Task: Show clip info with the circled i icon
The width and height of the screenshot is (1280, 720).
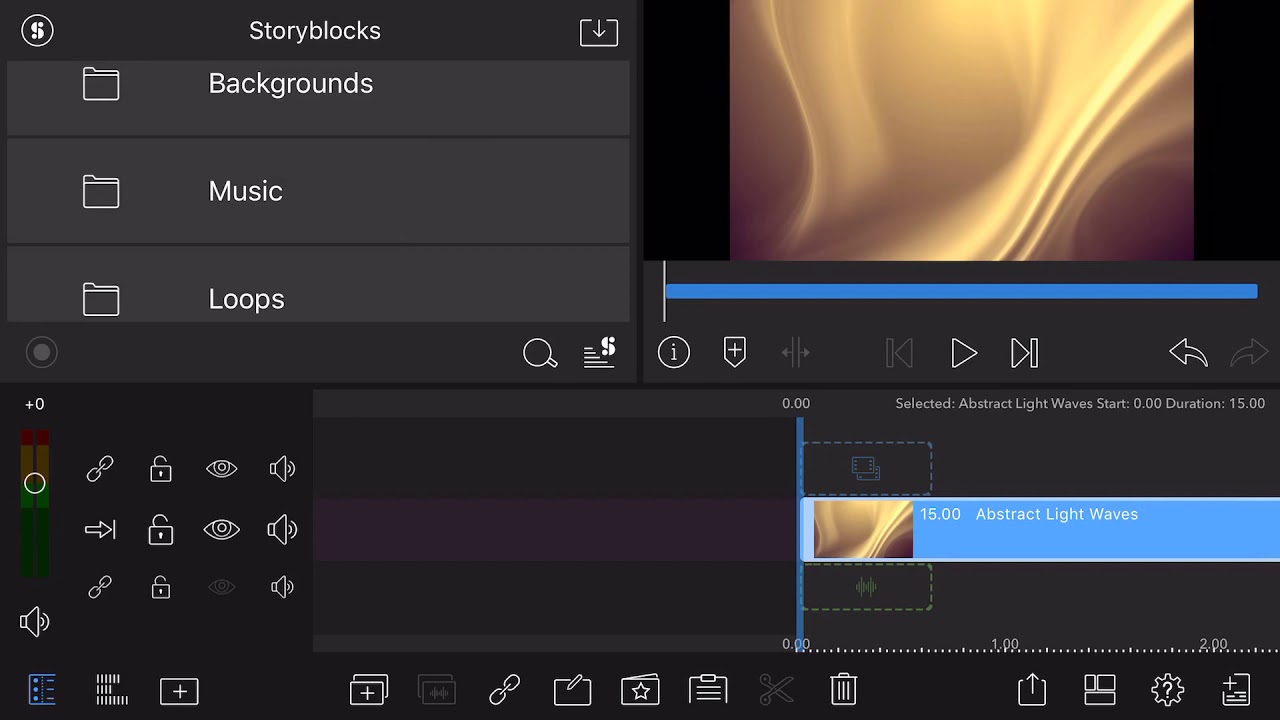Action: [674, 352]
